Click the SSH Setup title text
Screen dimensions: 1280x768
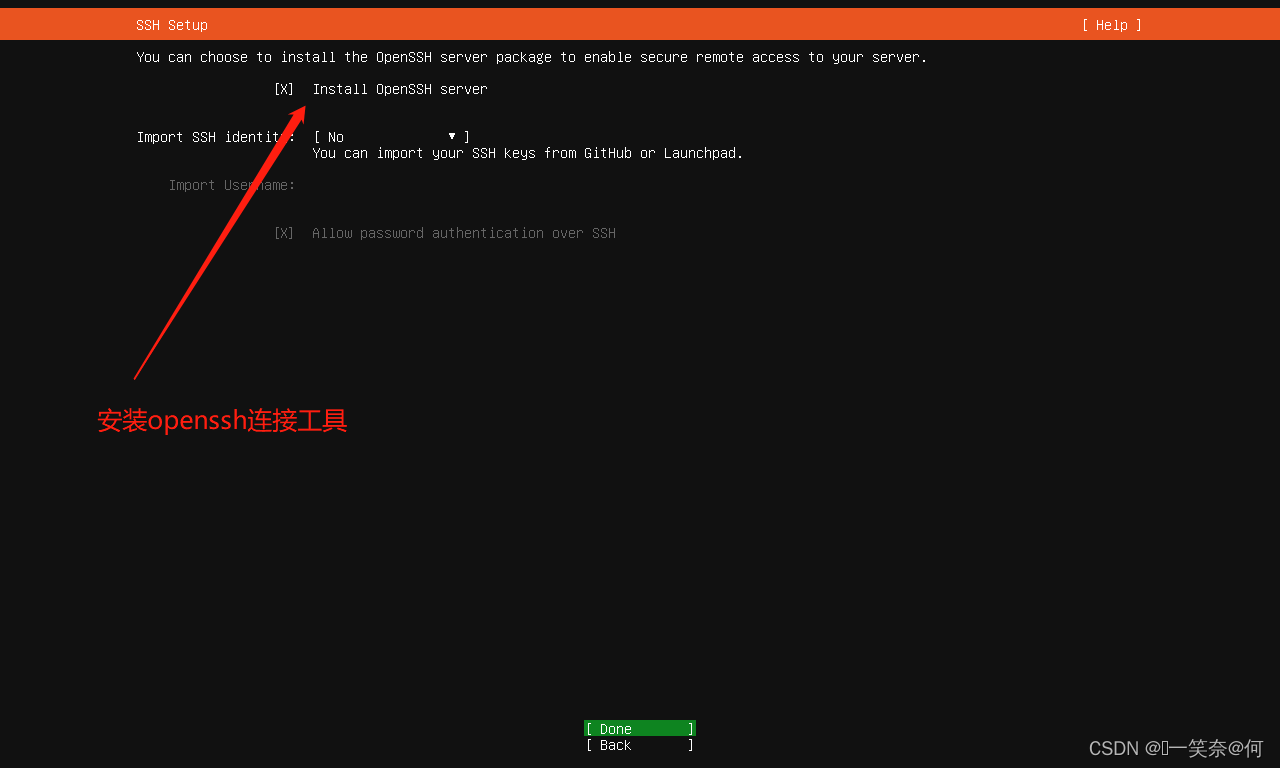[x=172, y=25]
